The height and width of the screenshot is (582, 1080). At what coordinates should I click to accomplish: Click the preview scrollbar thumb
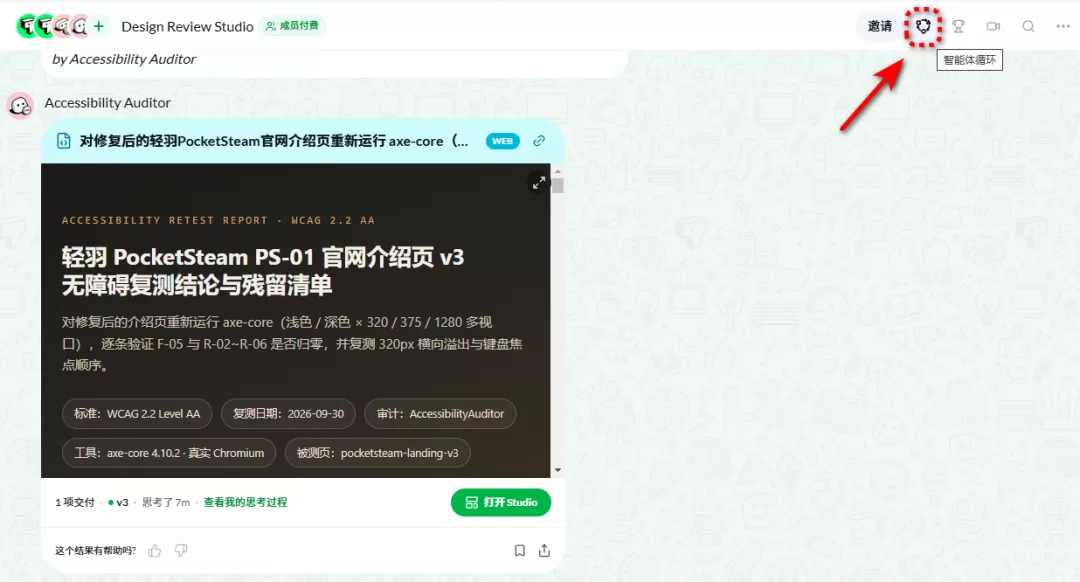(x=558, y=186)
